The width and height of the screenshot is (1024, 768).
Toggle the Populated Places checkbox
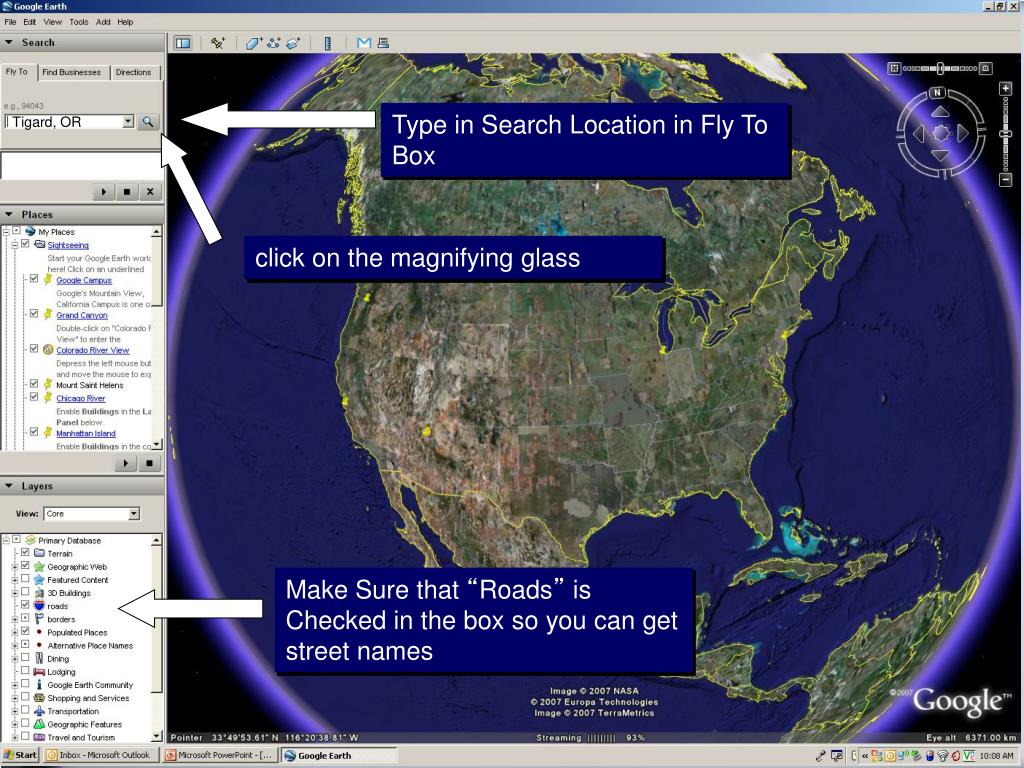(x=25, y=631)
